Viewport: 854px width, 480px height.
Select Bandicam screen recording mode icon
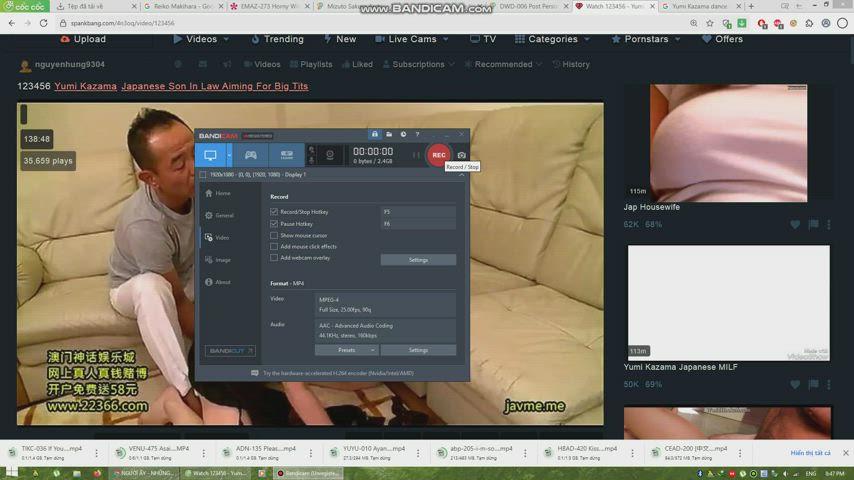tap(210, 155)
